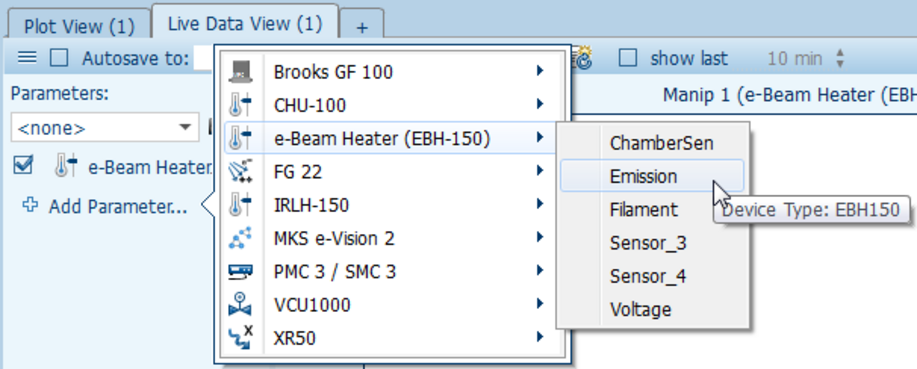Expand the IRLH-150 submenu arrow
Image resolution: width=917 pixels, height=369 pixels.
(x=539, y=204)
